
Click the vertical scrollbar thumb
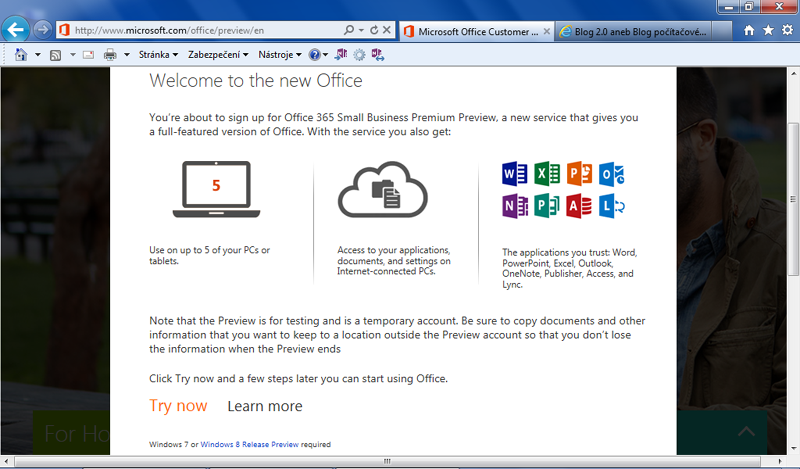point(793,199)
